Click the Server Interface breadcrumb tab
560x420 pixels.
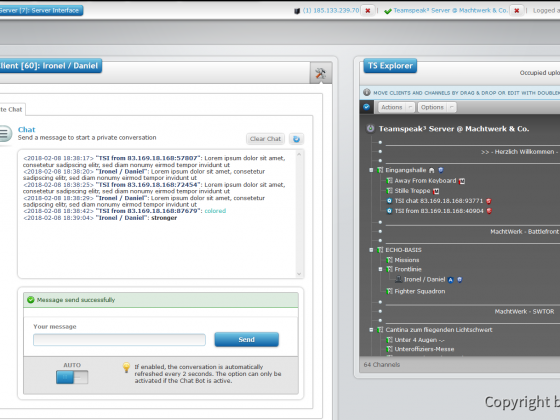point(41,10)
